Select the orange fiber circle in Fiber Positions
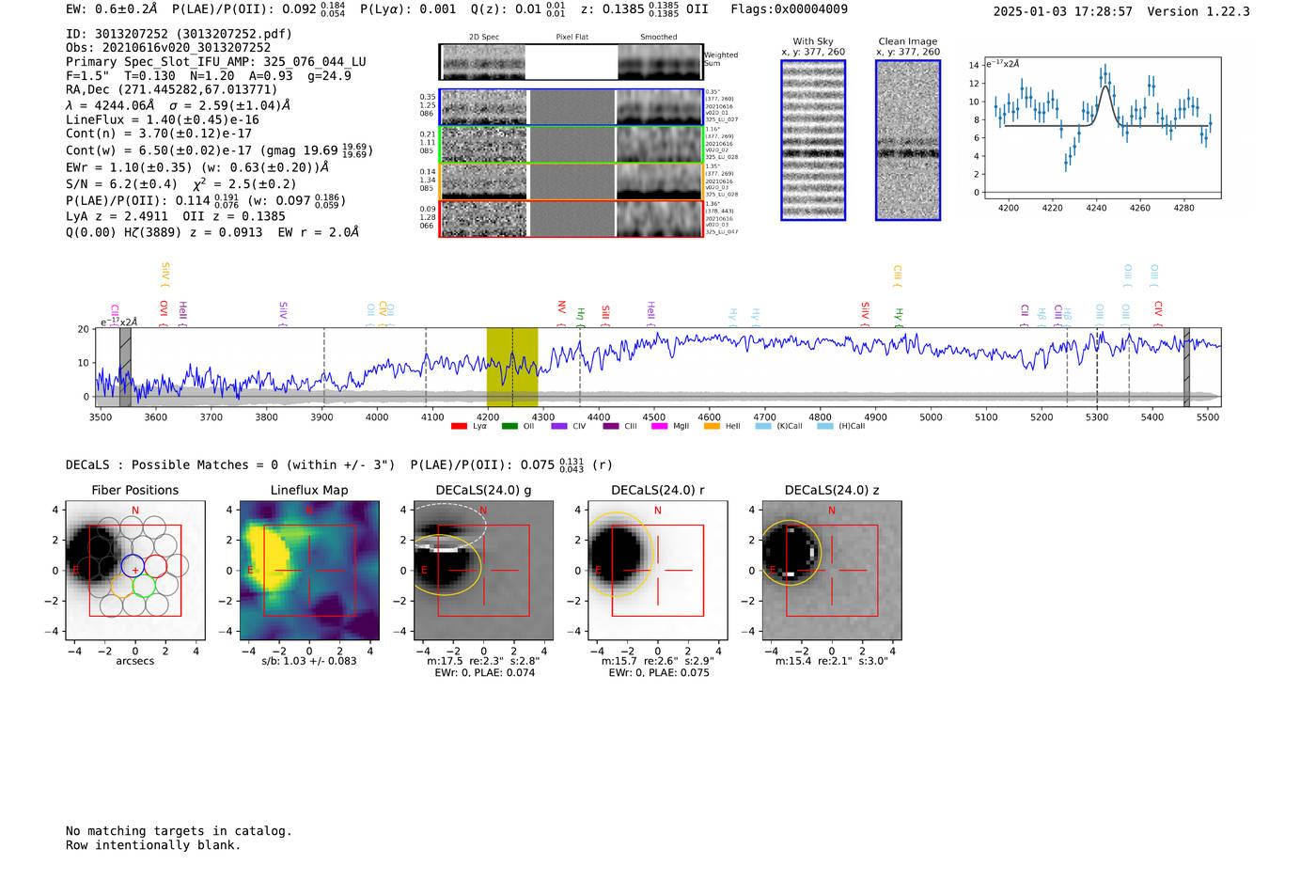This screenshot has height=896, width=1316. click(x=121, y=587)
